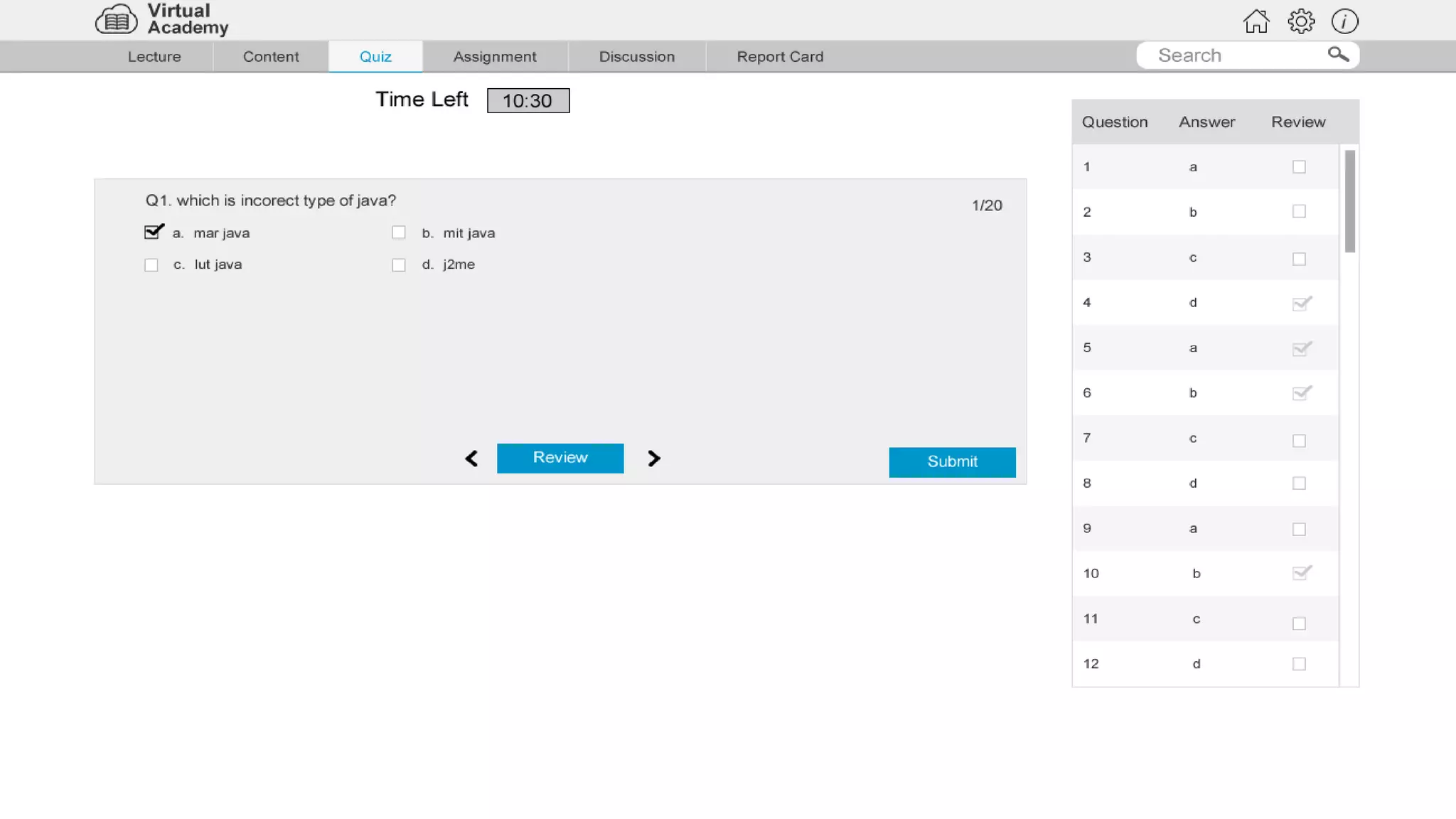Uncheck option a. mar java
This screenshot has height=819, width=1456.
[x=152, y=232]
